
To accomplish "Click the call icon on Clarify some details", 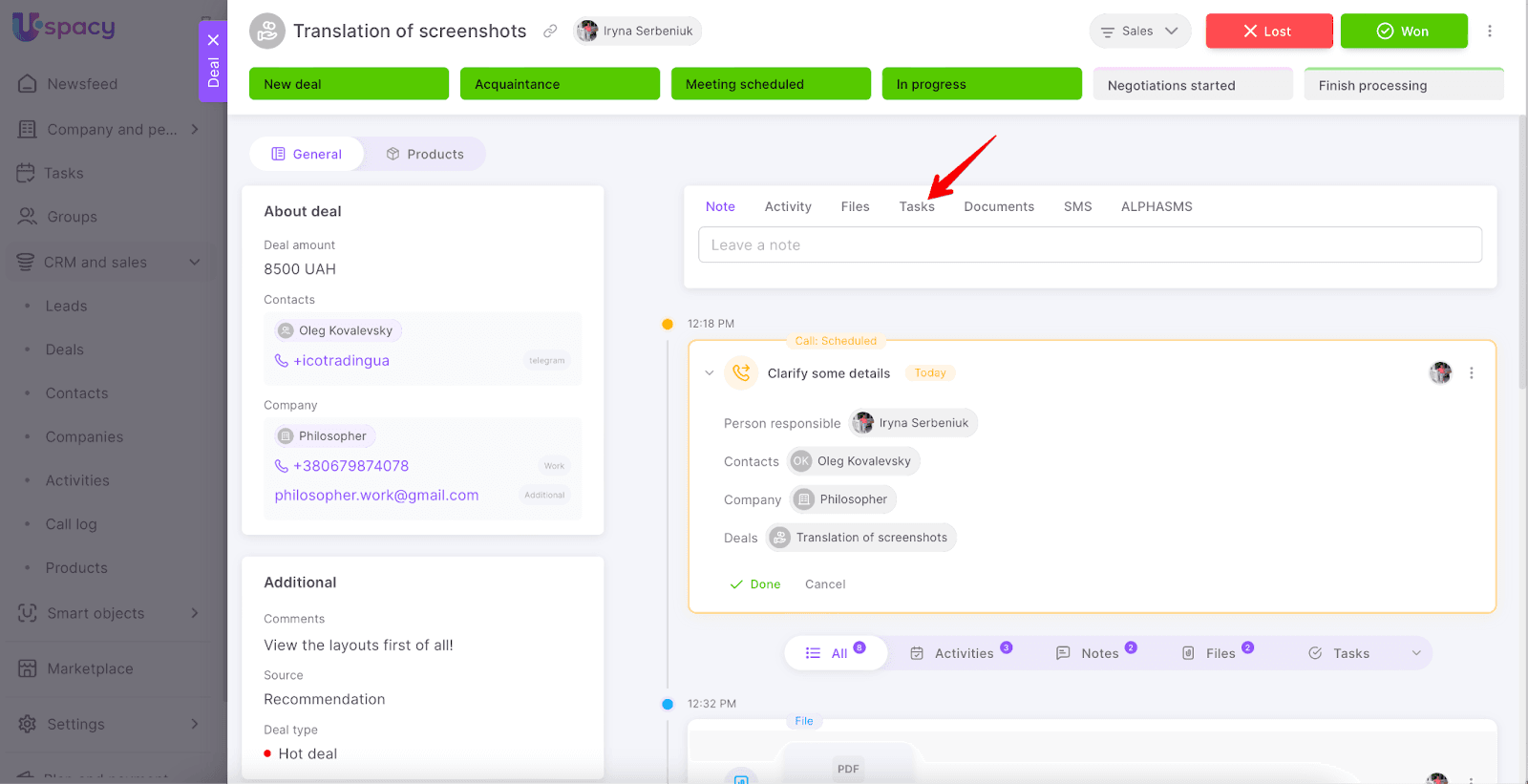I will (x=741, y=373).
